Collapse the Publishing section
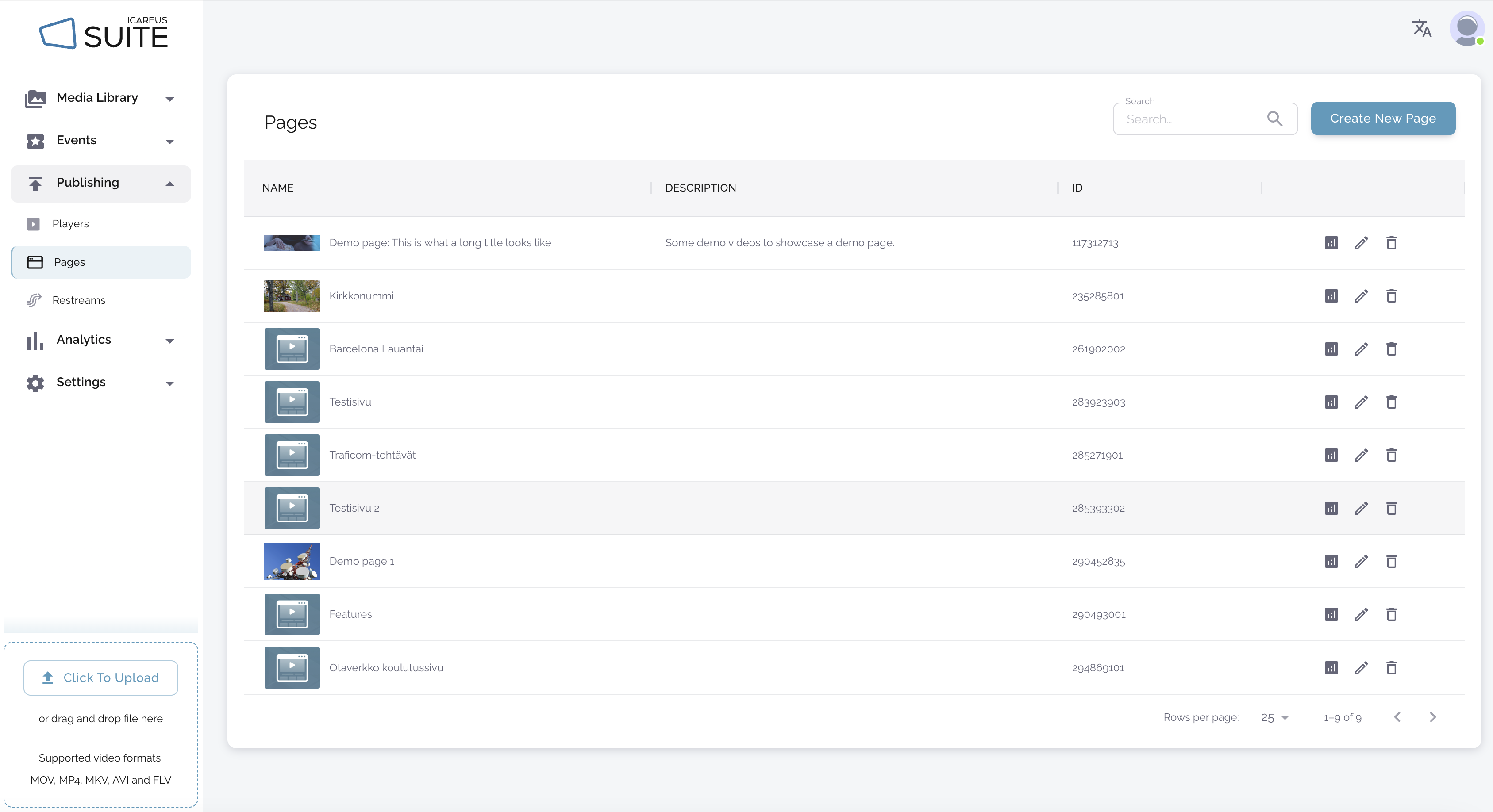This screenshot has width=1493, height=812. [169, 184]
